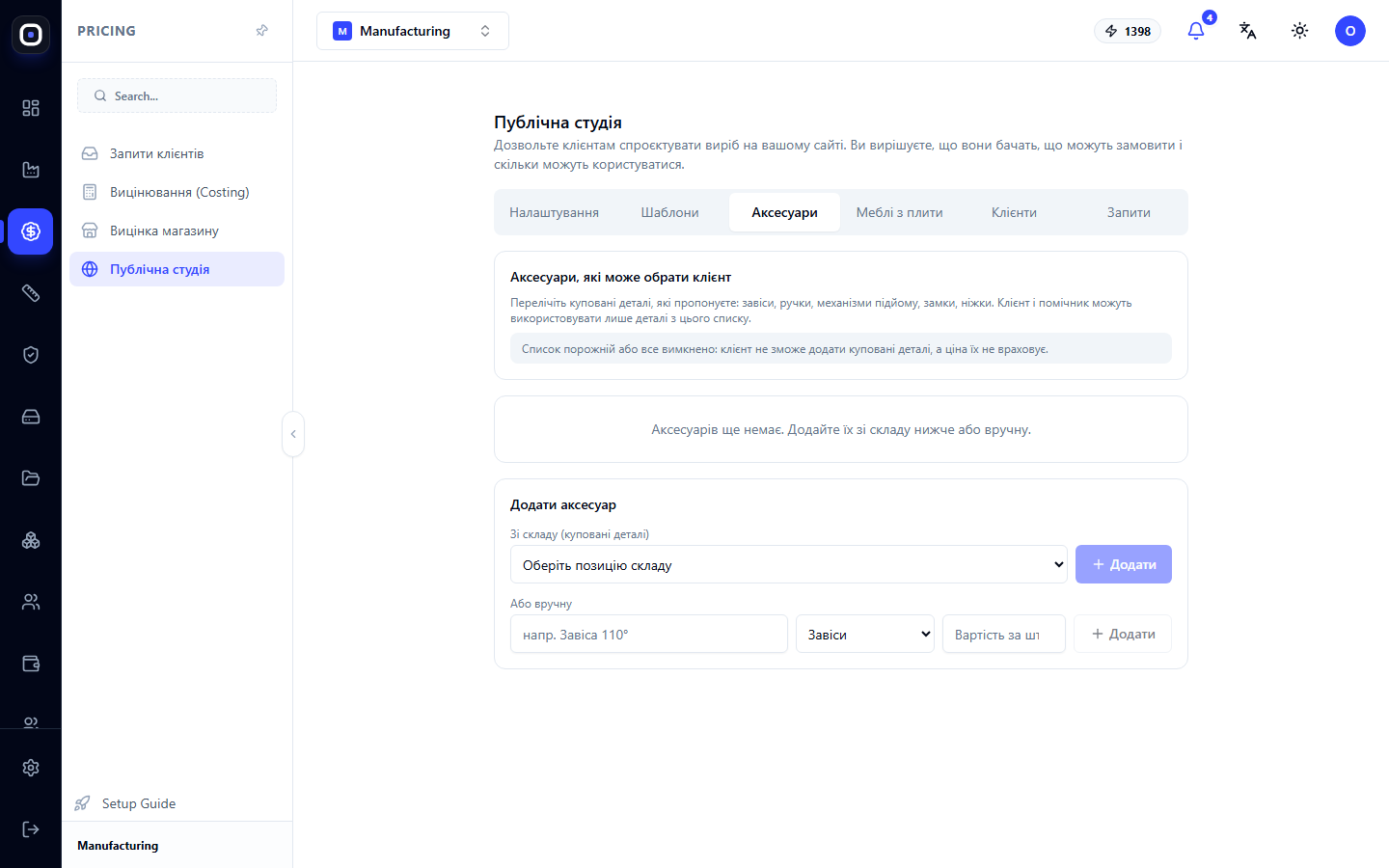Screen dimensions: 1389x868
Task: Open the notifications bell
Action: click(1196, 31)
